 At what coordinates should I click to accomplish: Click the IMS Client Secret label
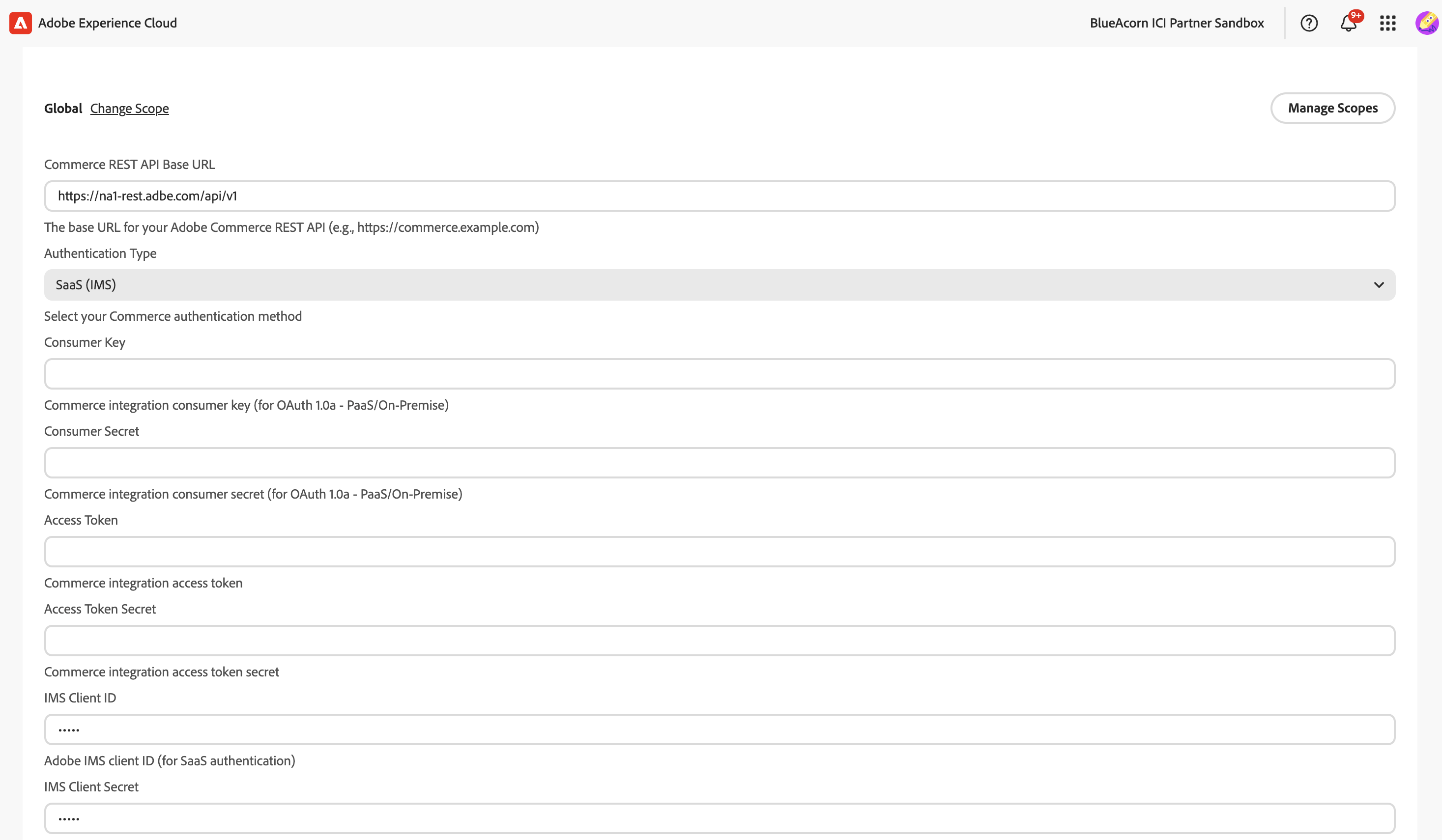click(91, 787)
